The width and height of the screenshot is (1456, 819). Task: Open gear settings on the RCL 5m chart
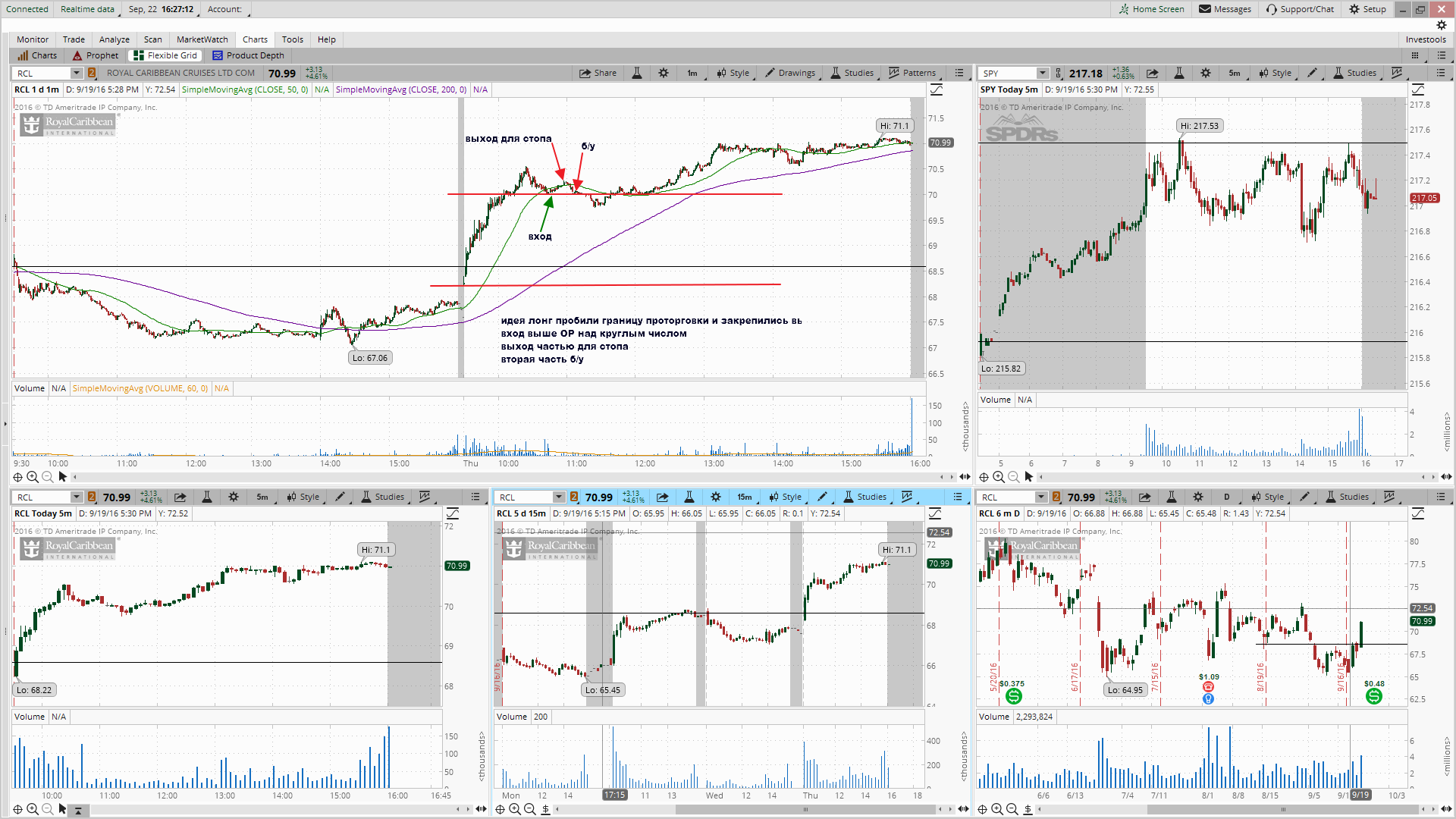[234, 497]
